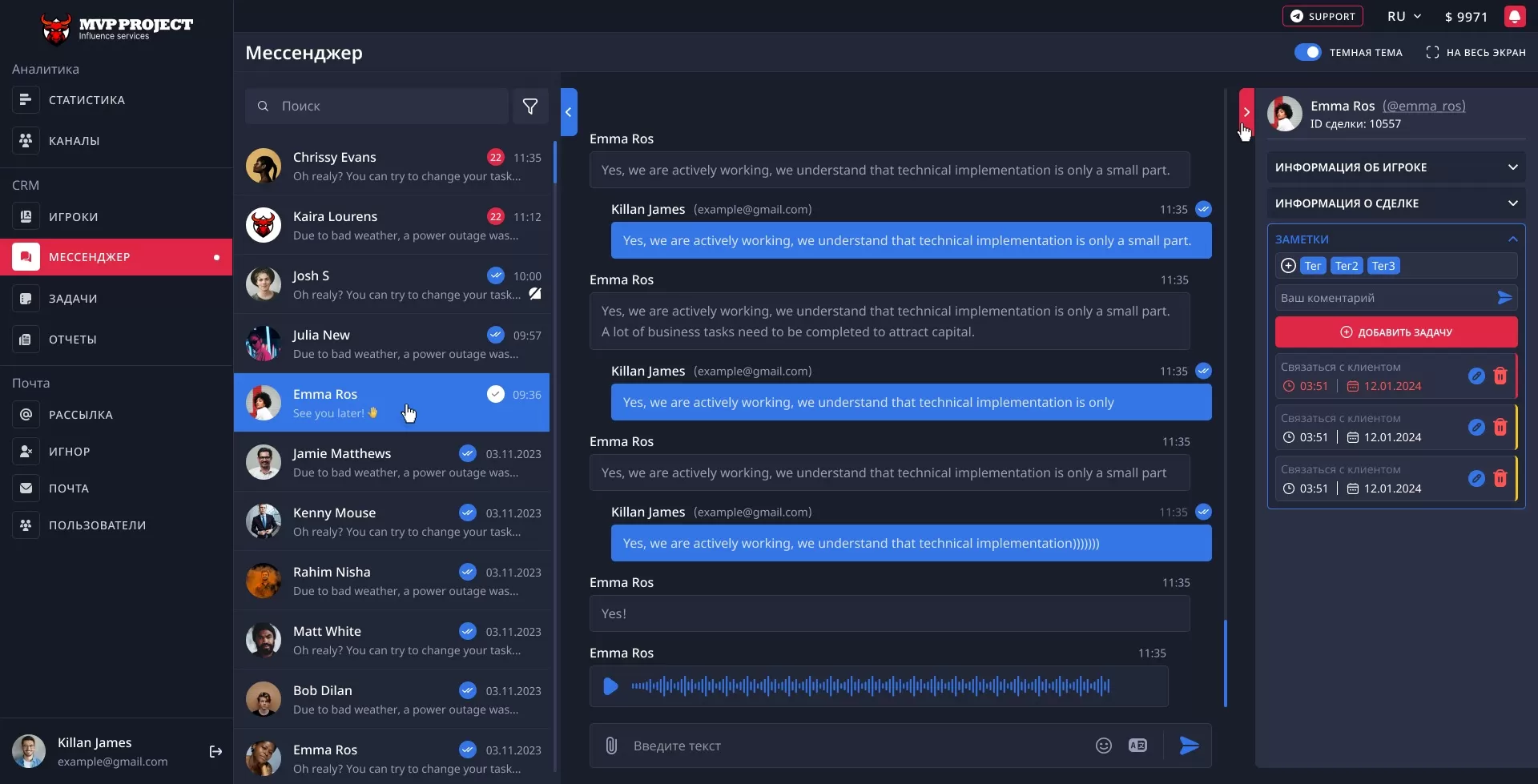1538x784 pixels.
Task: Open the notifications bell icon
Action: coord(1514,17)
